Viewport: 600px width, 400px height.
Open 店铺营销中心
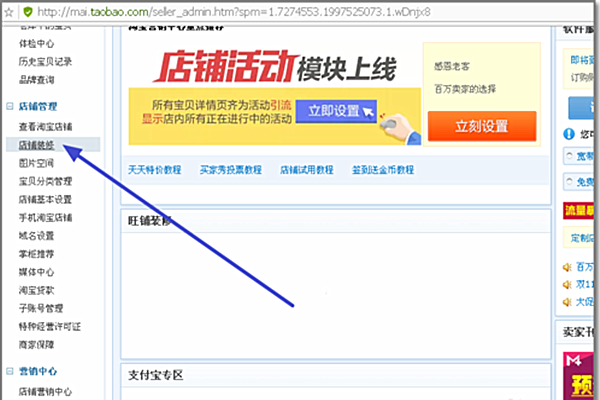(45, 392)
